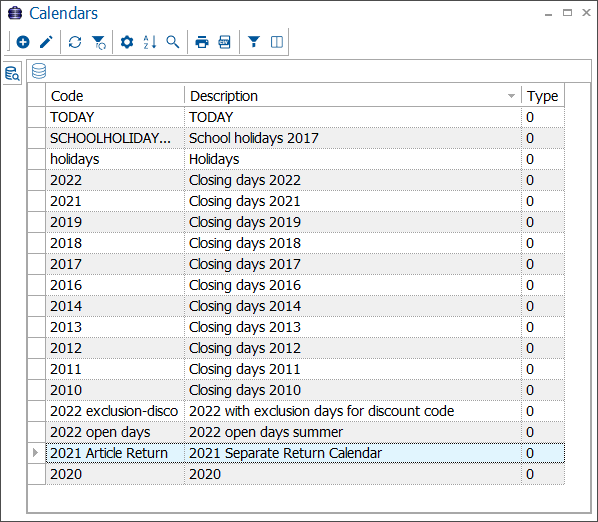Click the database search icon on left sidebar
Viewport: 598px width, 522px height.
12,73
